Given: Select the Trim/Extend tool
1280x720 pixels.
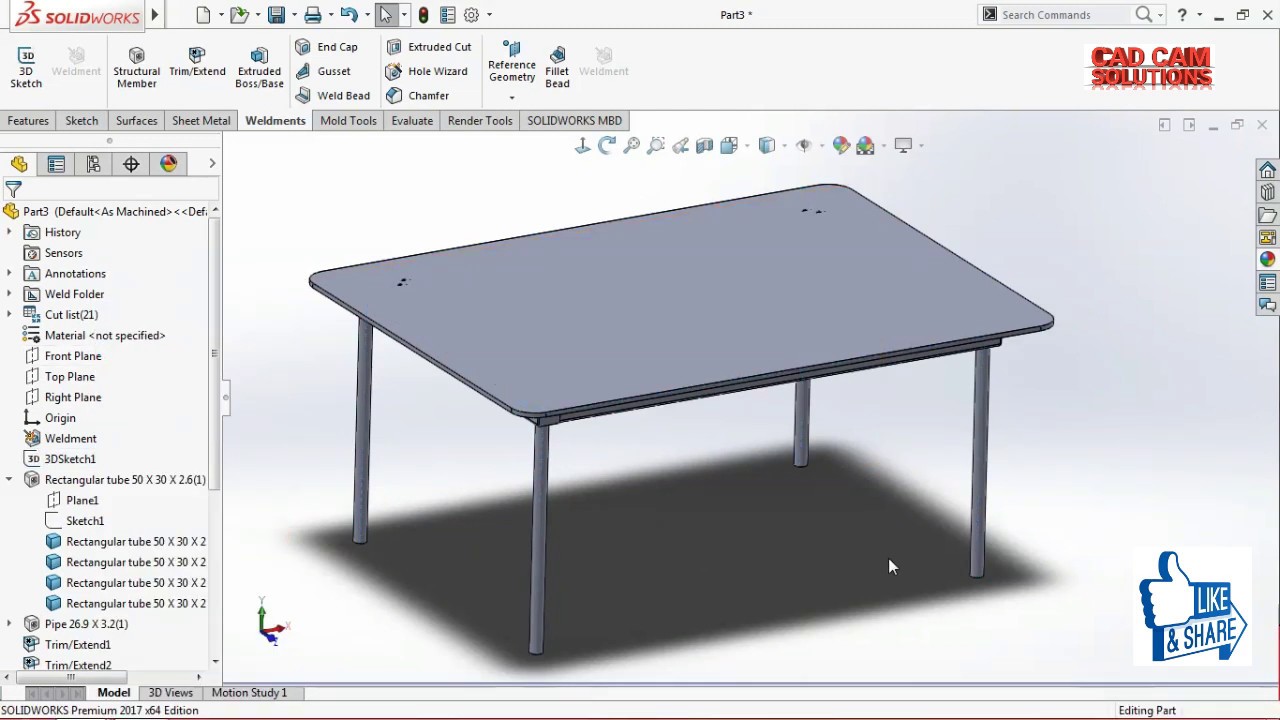Looking at the screenshot, I should tap(197, 62).
